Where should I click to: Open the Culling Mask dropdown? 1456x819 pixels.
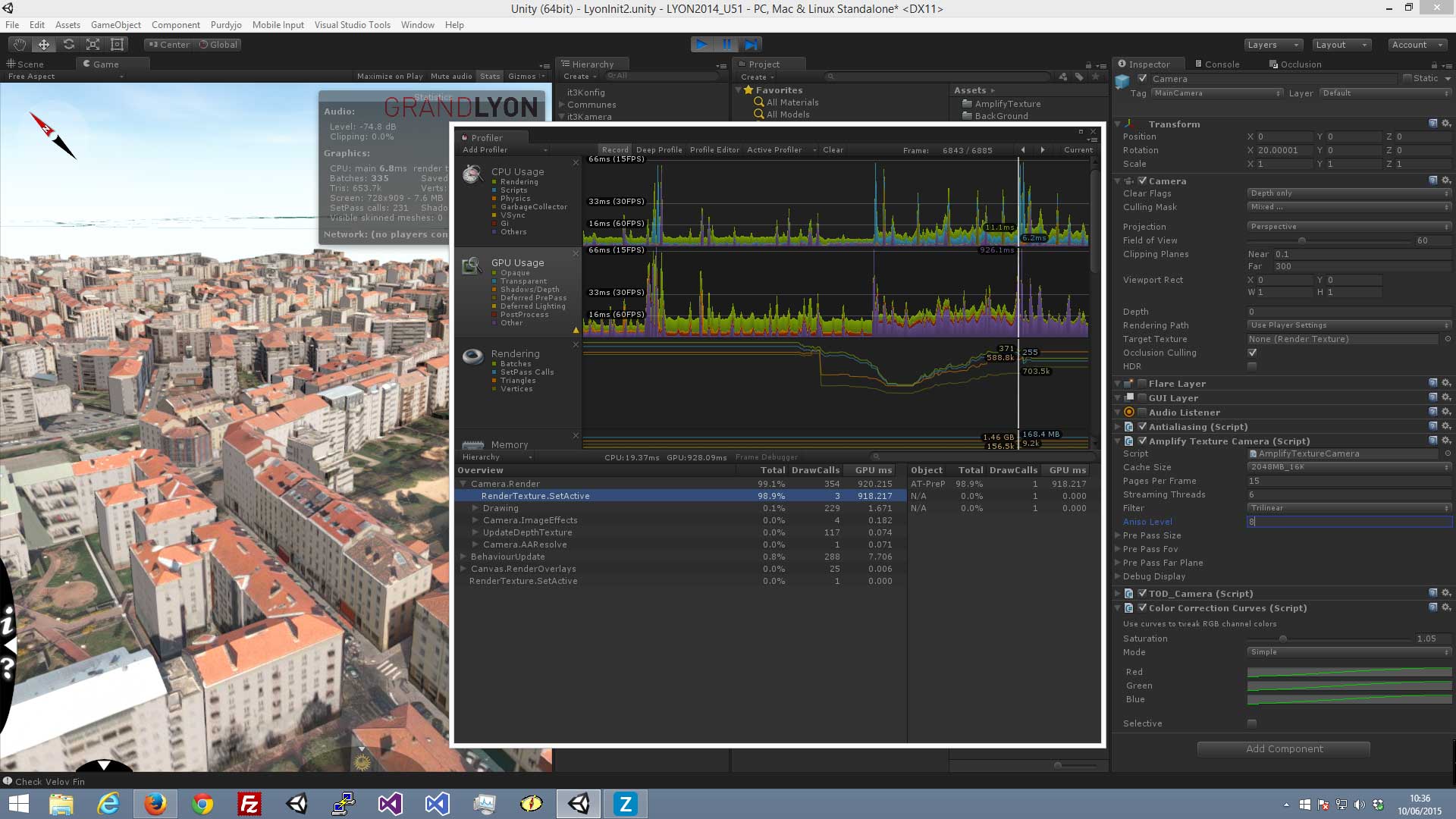(1349, 207)
